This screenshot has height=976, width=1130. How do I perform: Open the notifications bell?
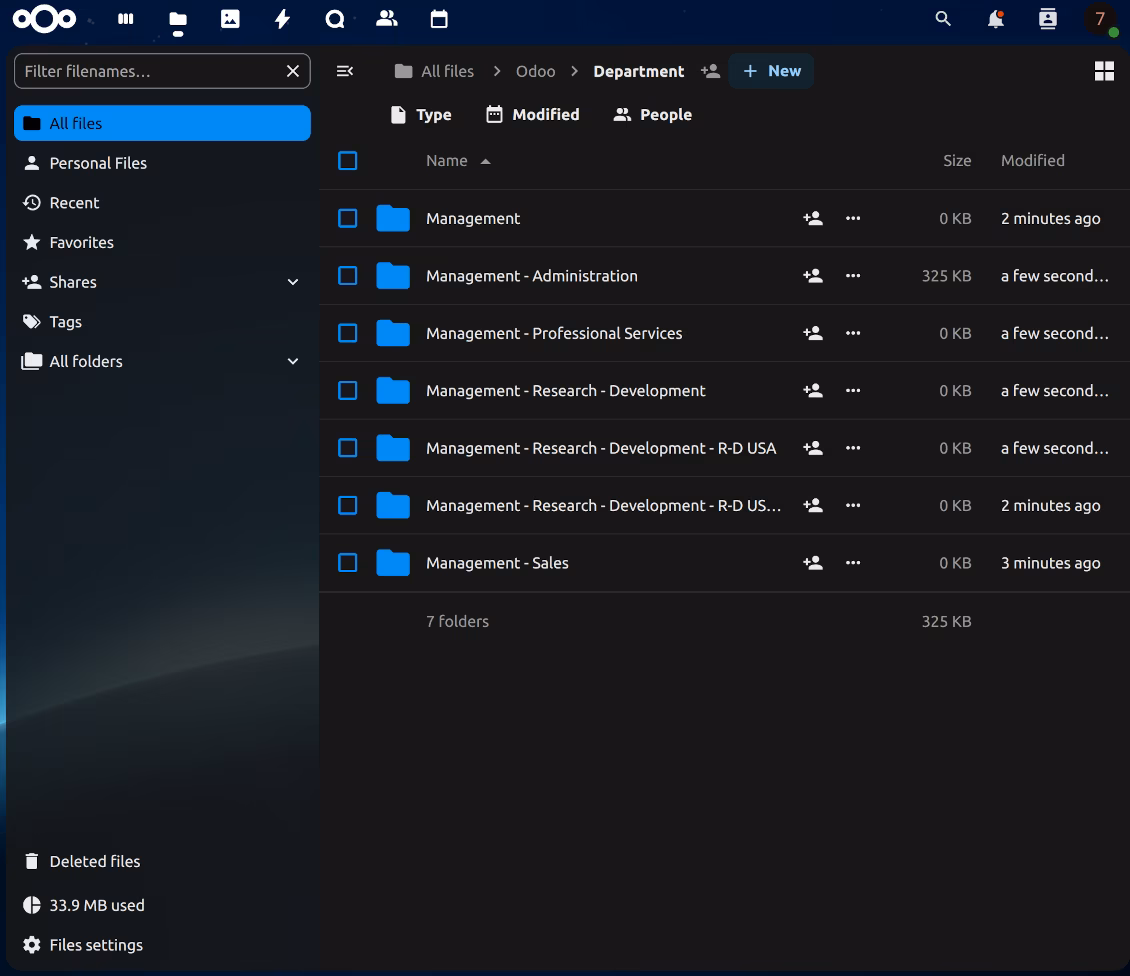pyautogui.click(x=995, y=19)
